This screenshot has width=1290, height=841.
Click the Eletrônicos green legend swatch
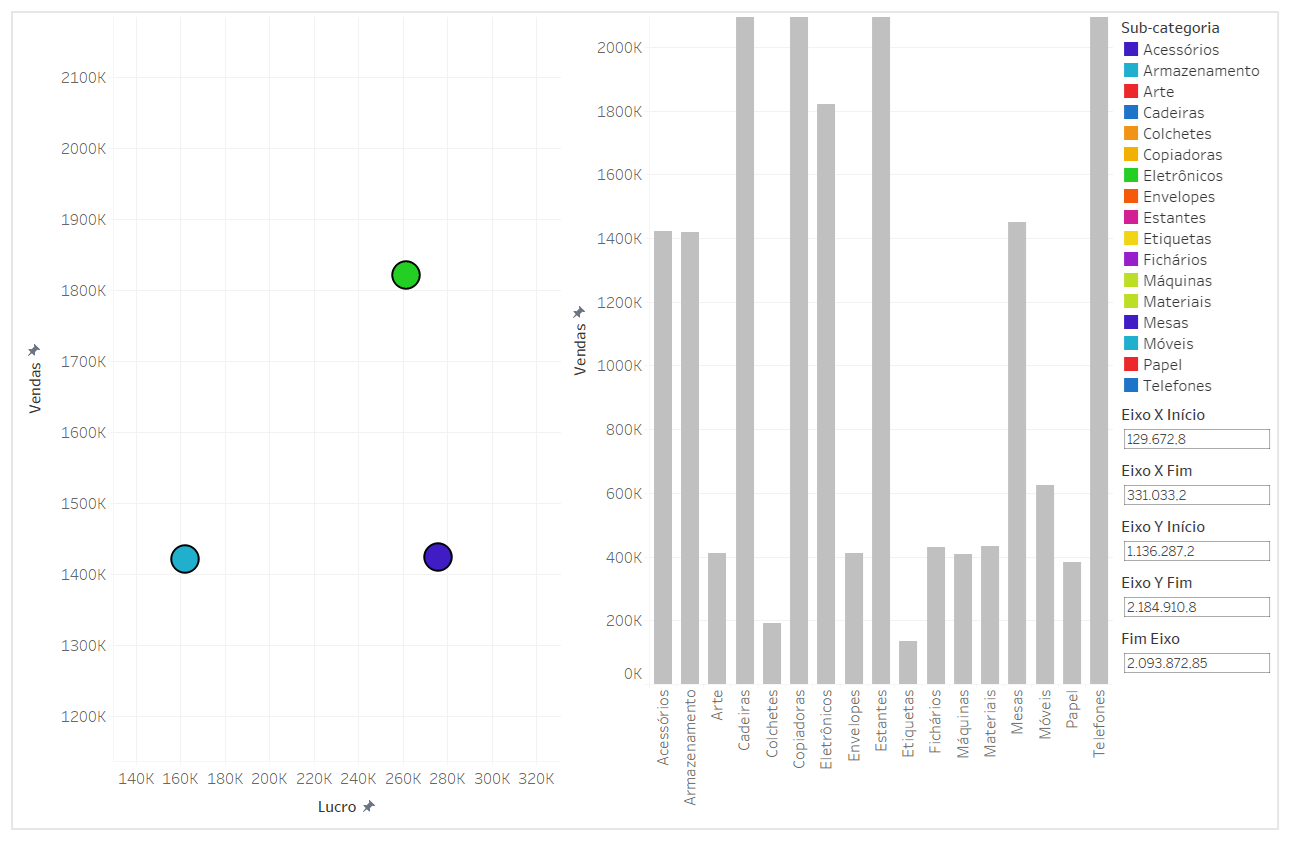pos(1131,176)
